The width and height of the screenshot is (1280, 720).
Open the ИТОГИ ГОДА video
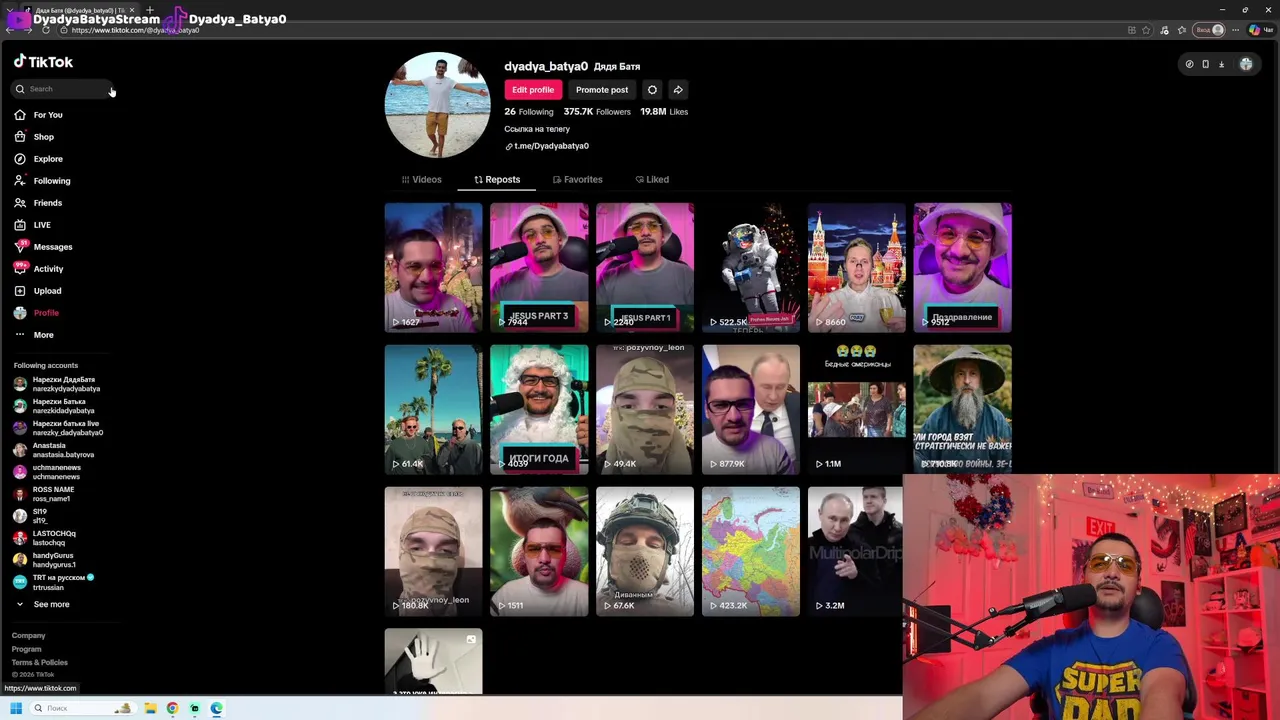pos(539,409)
